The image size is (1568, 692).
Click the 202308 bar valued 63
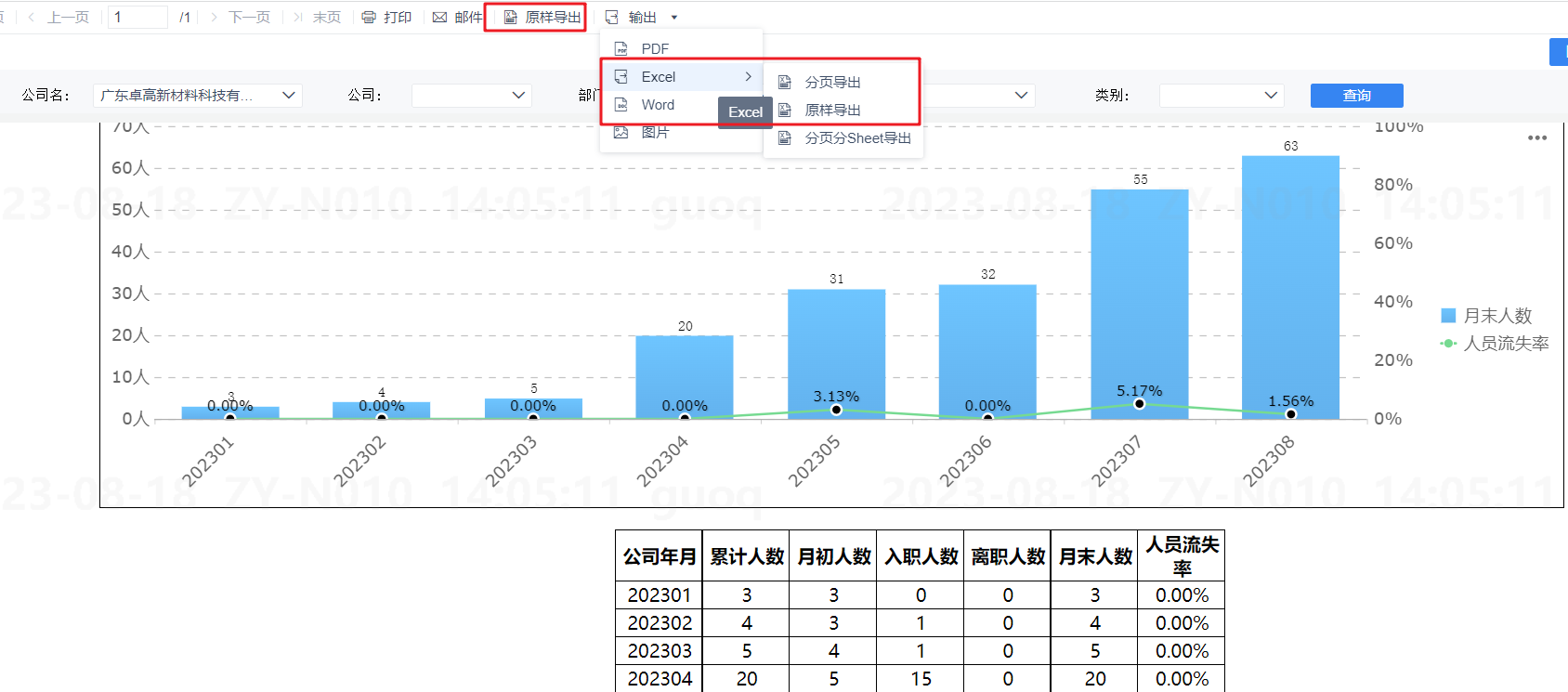1291,287
